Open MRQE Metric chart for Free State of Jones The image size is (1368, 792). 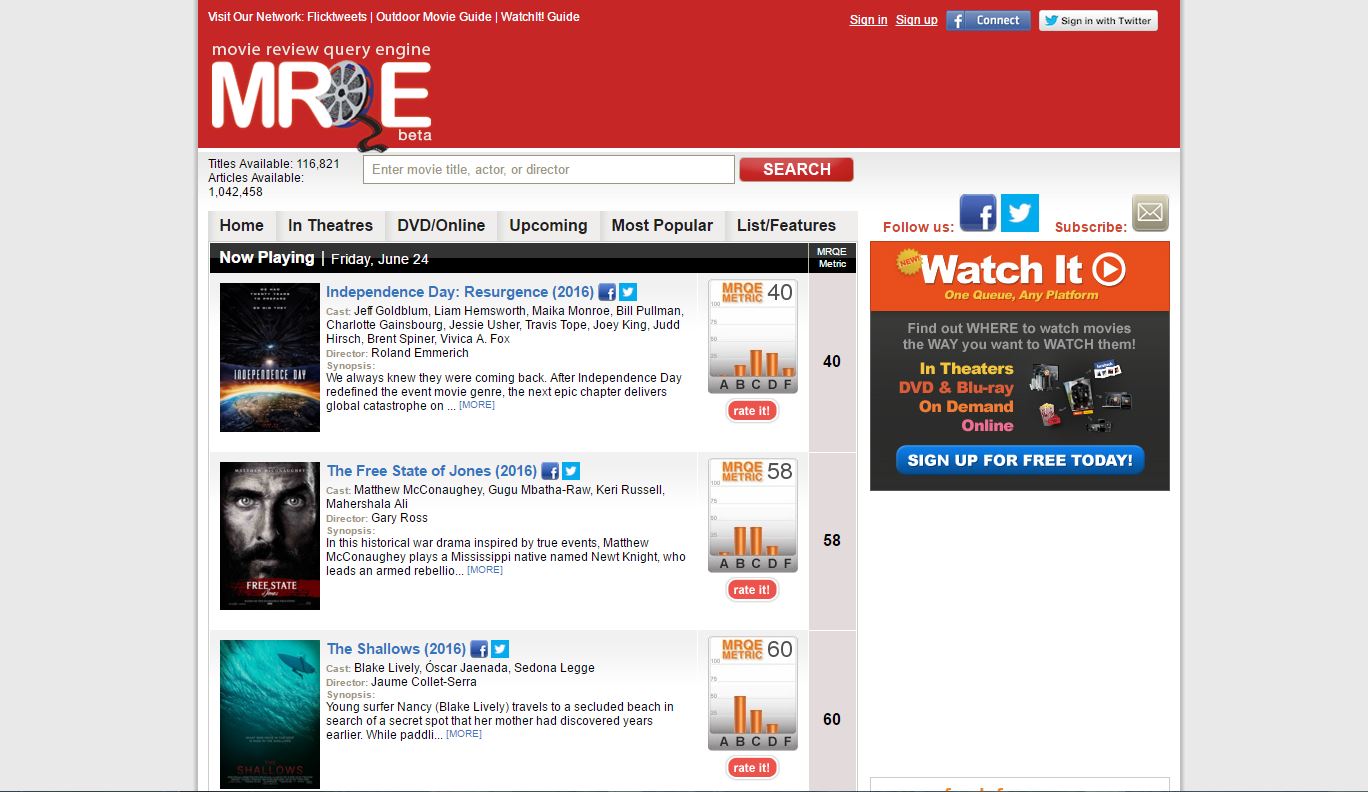[x=753, y=515]
